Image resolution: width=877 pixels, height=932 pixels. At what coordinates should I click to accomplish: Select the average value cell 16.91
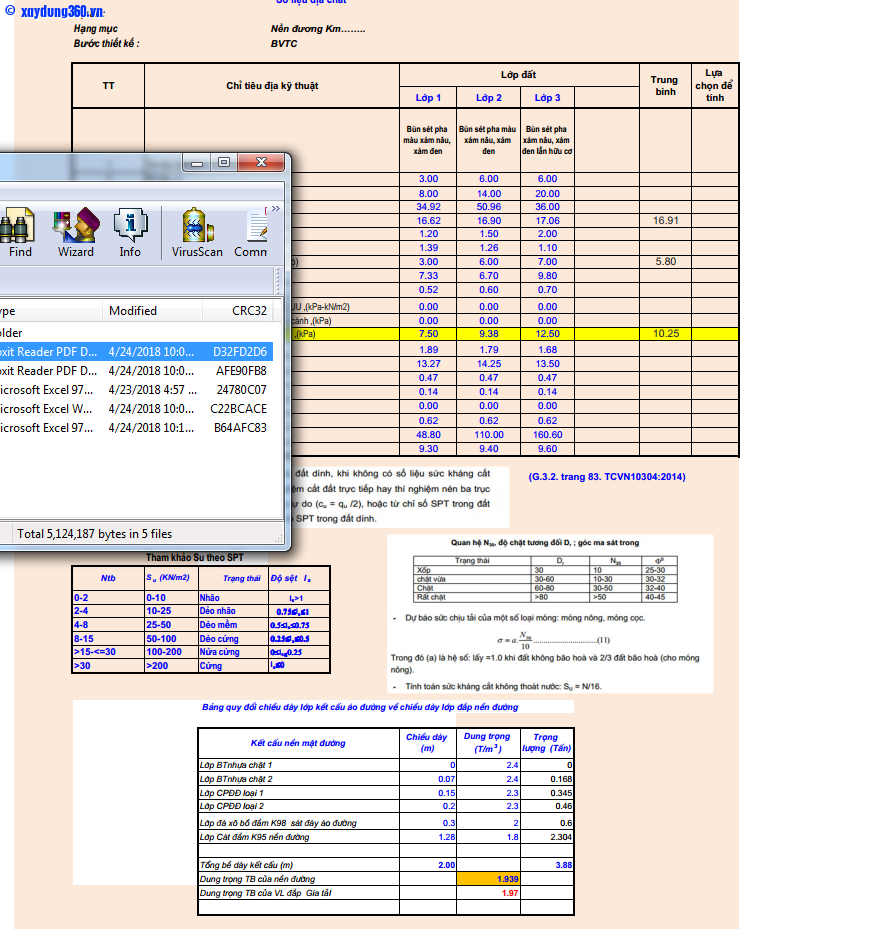pos(665,221)
